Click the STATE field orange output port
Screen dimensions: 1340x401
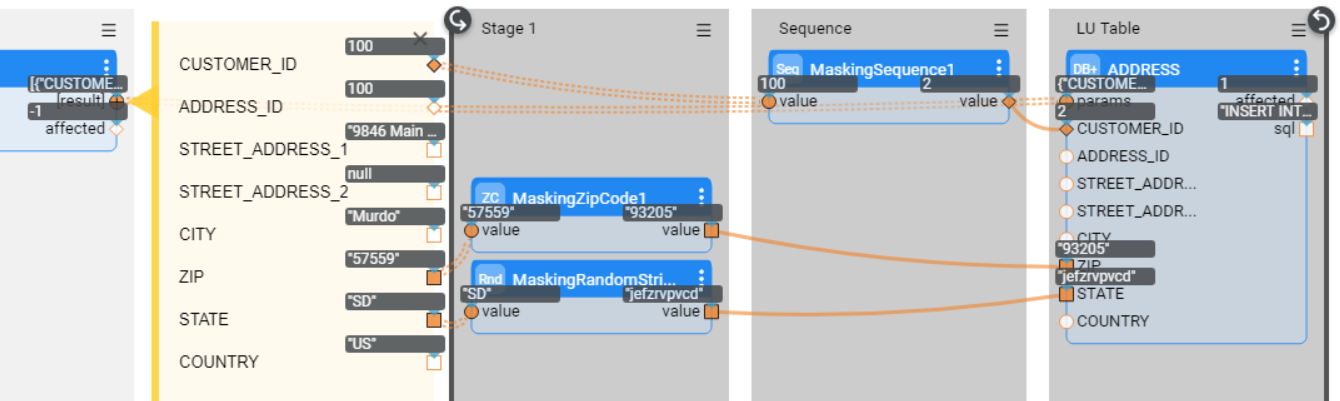tap(434, 320)
